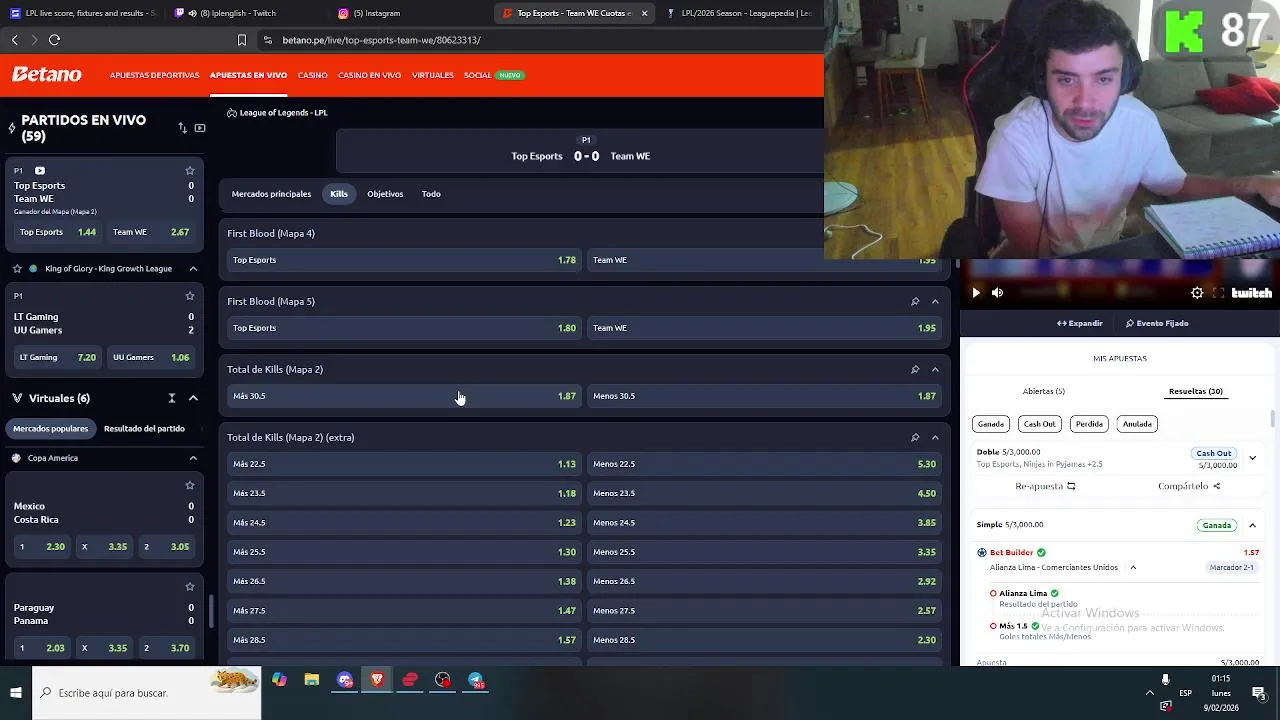Viewport: 1280px width, 720px height.
Task: Bet Top Esports map winner 1.44 in sidebar
Action: (57, 232)
